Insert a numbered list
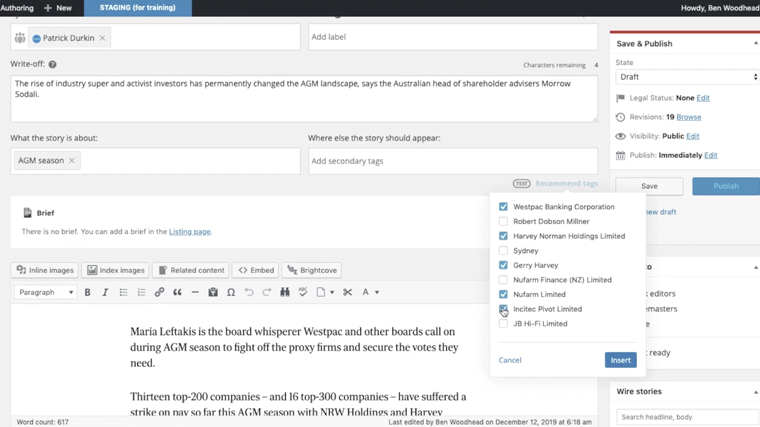Screen dimensions: 760x427 [x=141, y=292]
